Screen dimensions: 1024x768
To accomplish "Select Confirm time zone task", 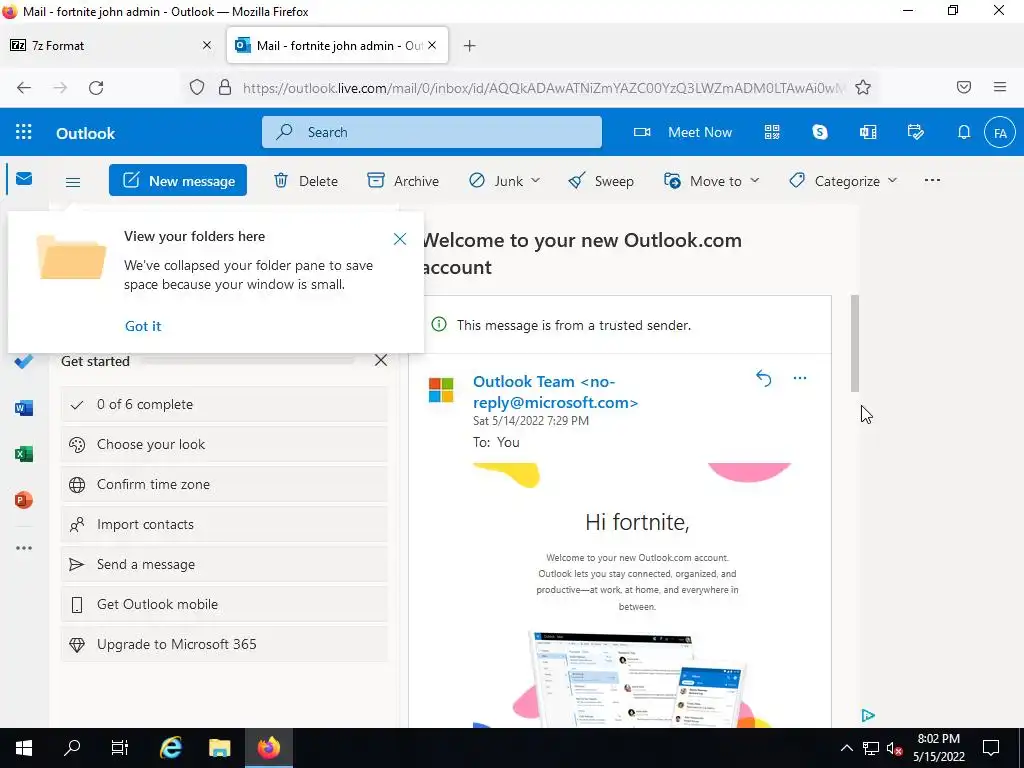I will (x=224, y=484).
